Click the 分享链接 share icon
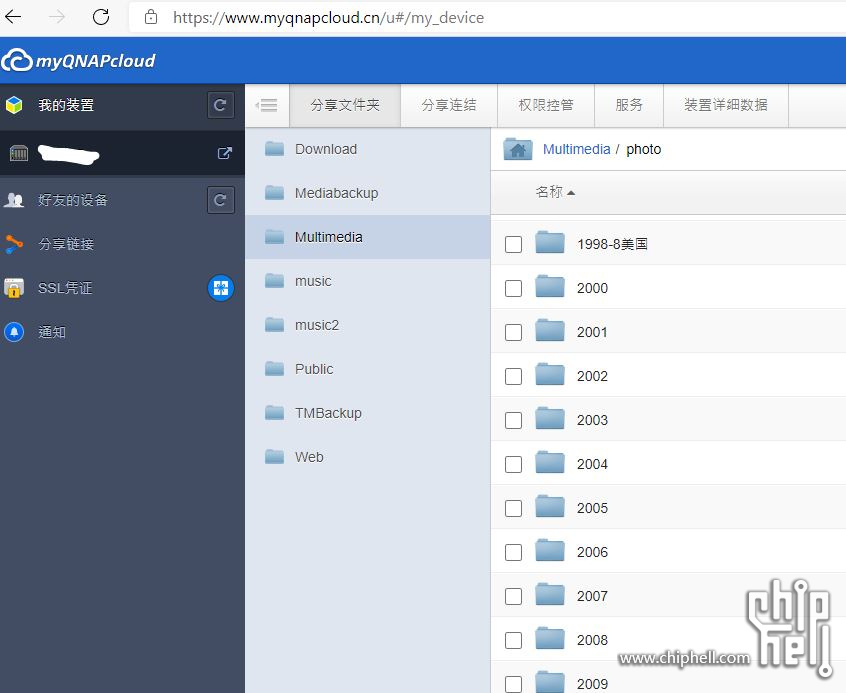This screenshot has width=846, height=693. click(x=14, y=244)
